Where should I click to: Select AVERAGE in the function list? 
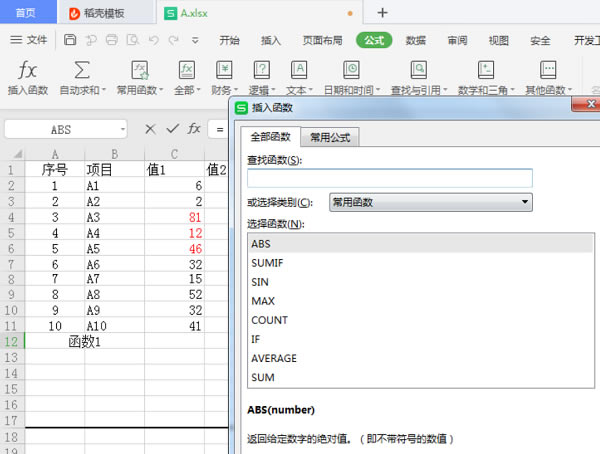pyautogui.click(x=273, y=358)
